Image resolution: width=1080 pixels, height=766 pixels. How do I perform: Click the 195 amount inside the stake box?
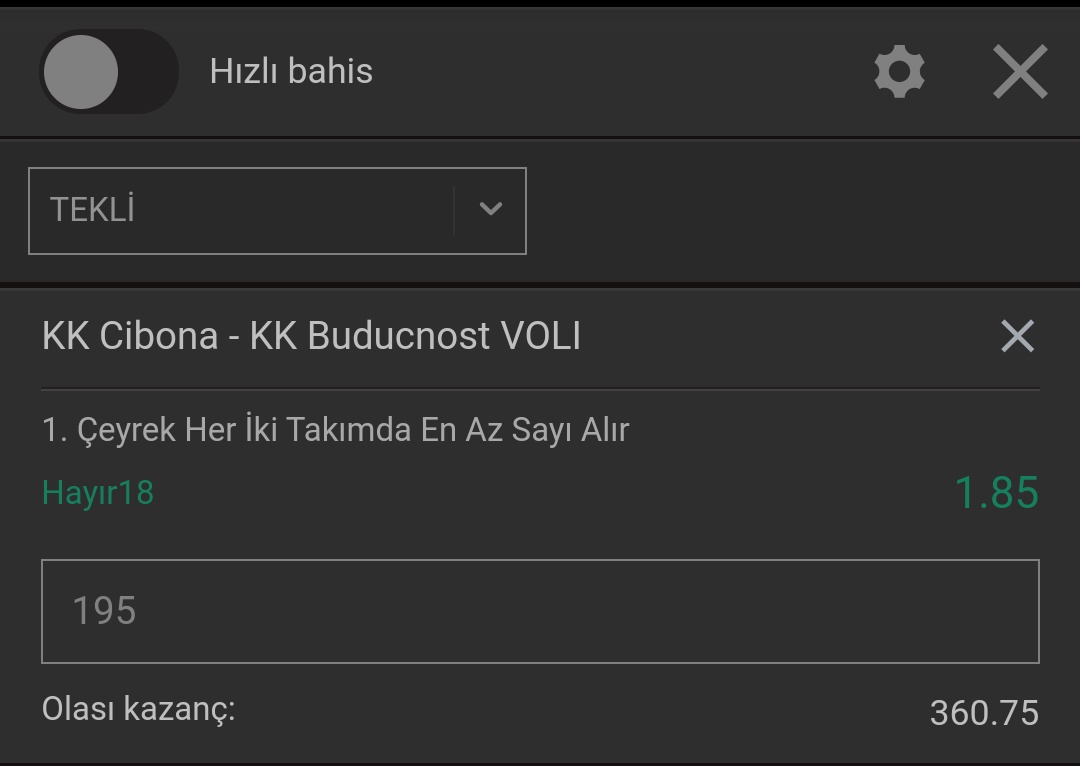(x=105, y=611)
